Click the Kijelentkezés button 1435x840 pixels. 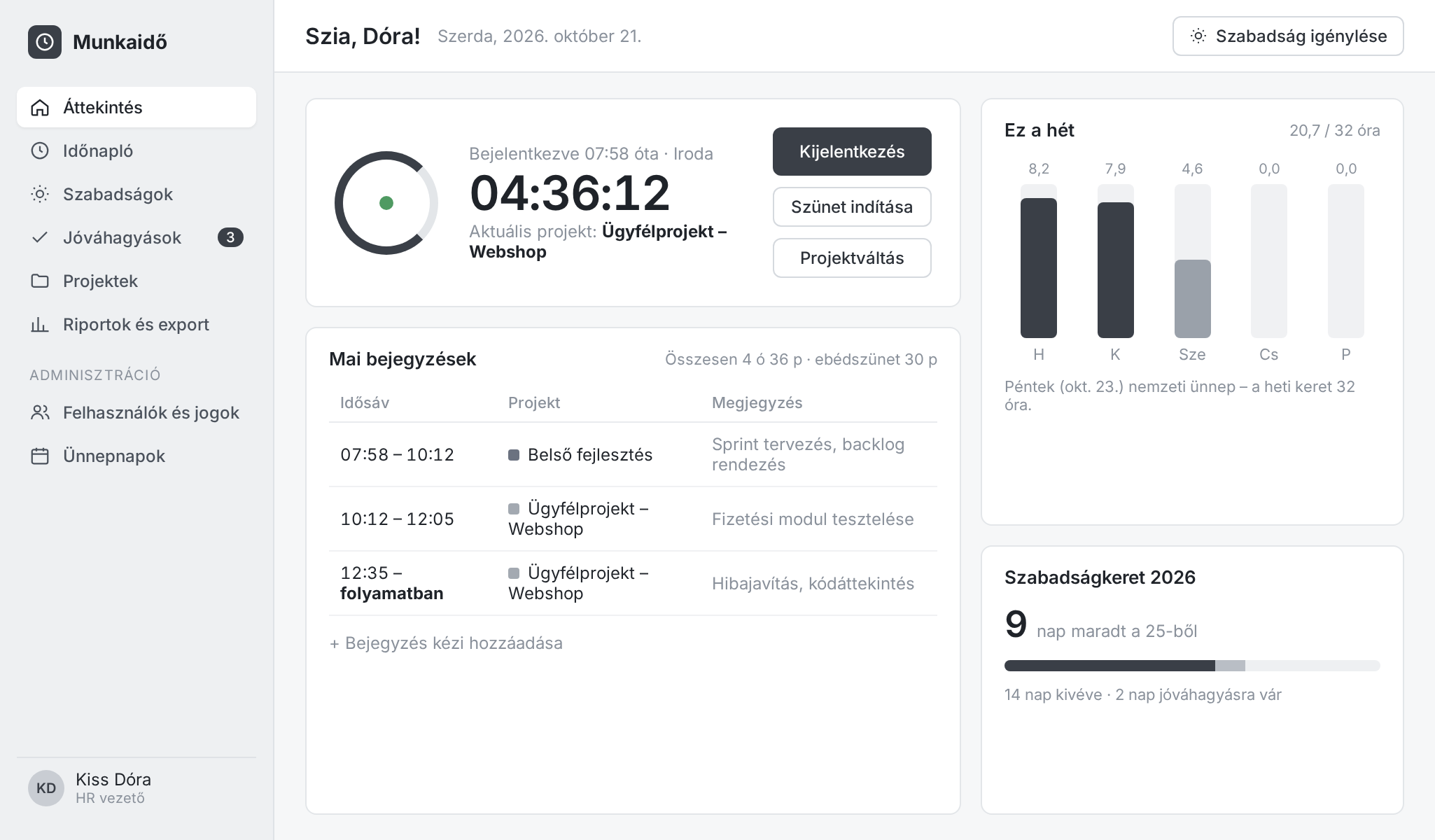[x=852, y=151]
